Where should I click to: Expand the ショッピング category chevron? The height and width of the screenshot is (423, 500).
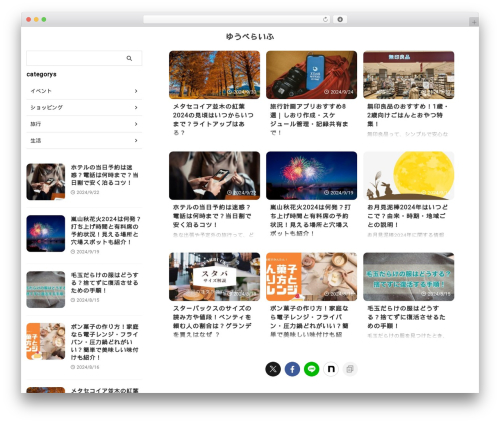(x=136, y=107)
